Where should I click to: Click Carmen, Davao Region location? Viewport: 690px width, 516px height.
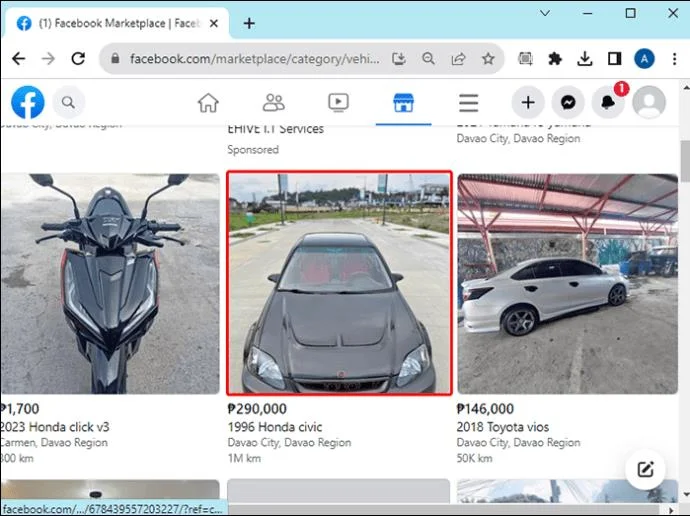(x=54, y=443)
